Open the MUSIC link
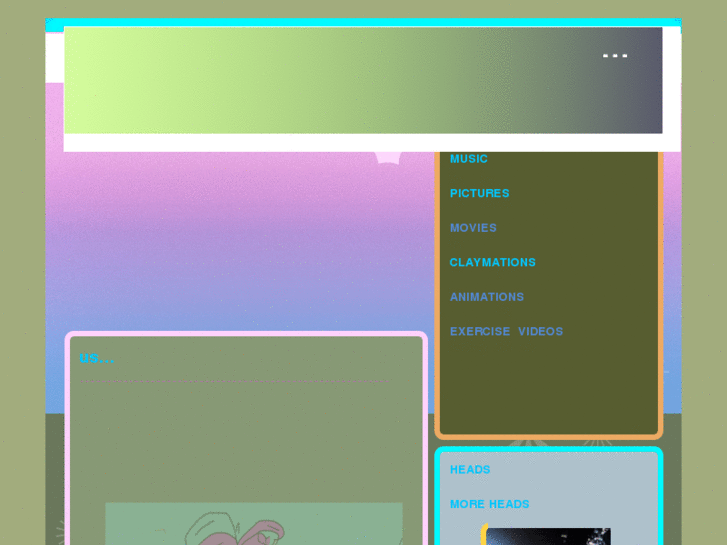 coord(469,159)
